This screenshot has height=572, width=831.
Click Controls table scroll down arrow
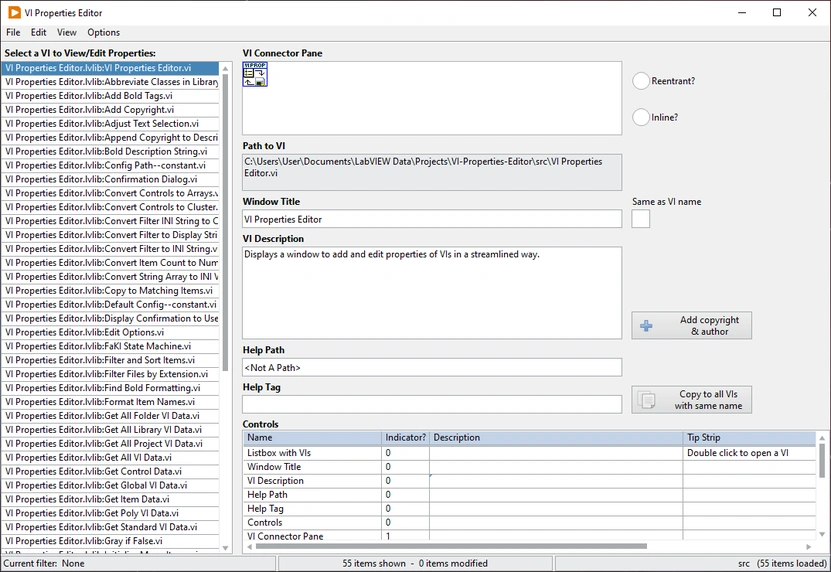coord(822,534)
